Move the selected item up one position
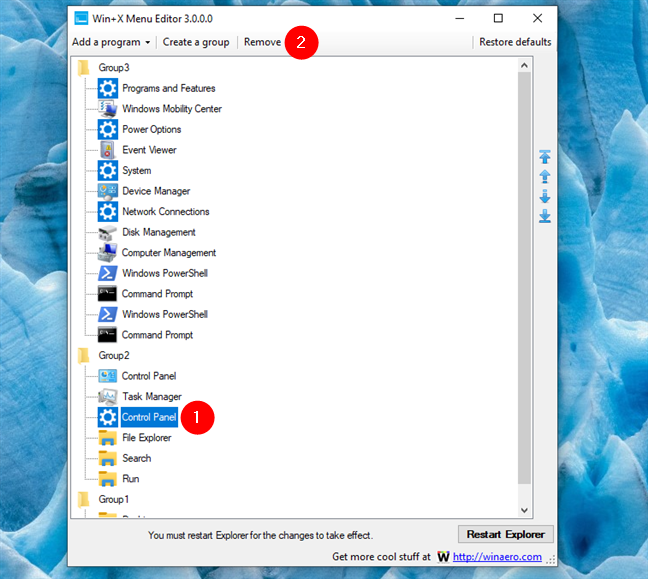Image resolution: width=648 pixels, height=579 pixels. [545, 176]
